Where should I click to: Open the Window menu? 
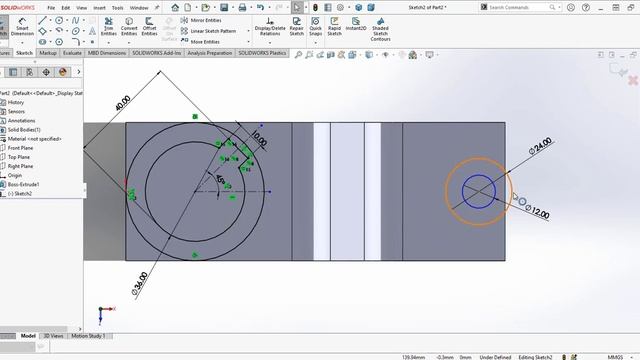click(139, 8)
